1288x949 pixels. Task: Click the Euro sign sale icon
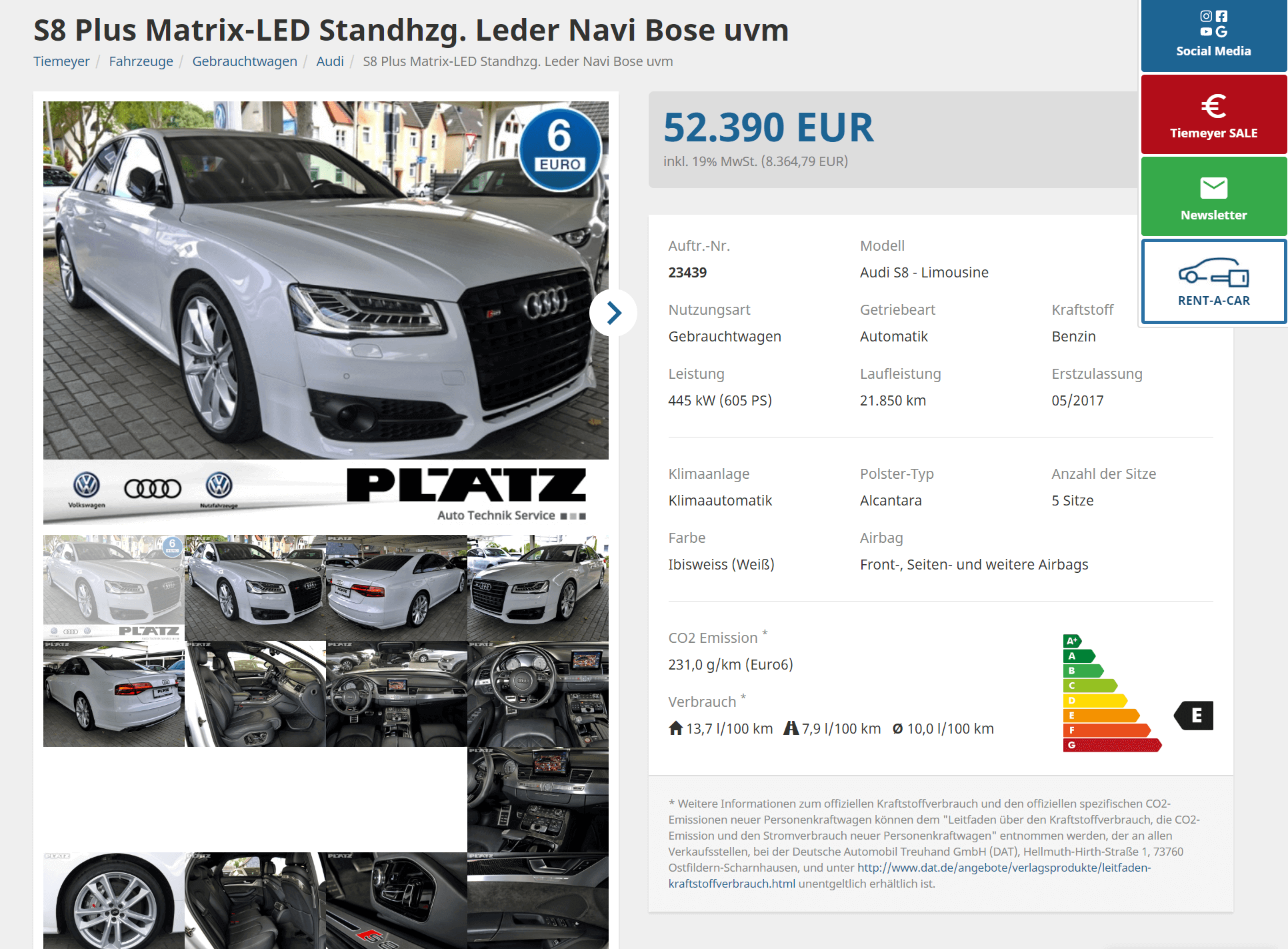coord(1213,105)
